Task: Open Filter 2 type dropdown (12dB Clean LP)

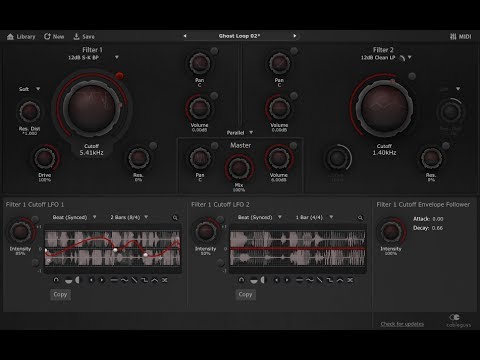Action: pos(386,58)
